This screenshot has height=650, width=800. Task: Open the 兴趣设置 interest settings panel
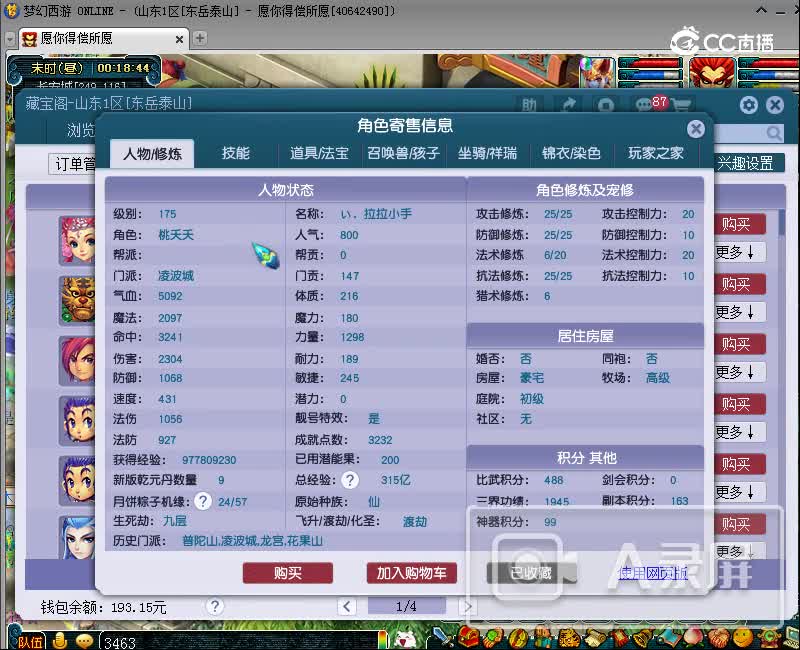(x=750, y=163)
